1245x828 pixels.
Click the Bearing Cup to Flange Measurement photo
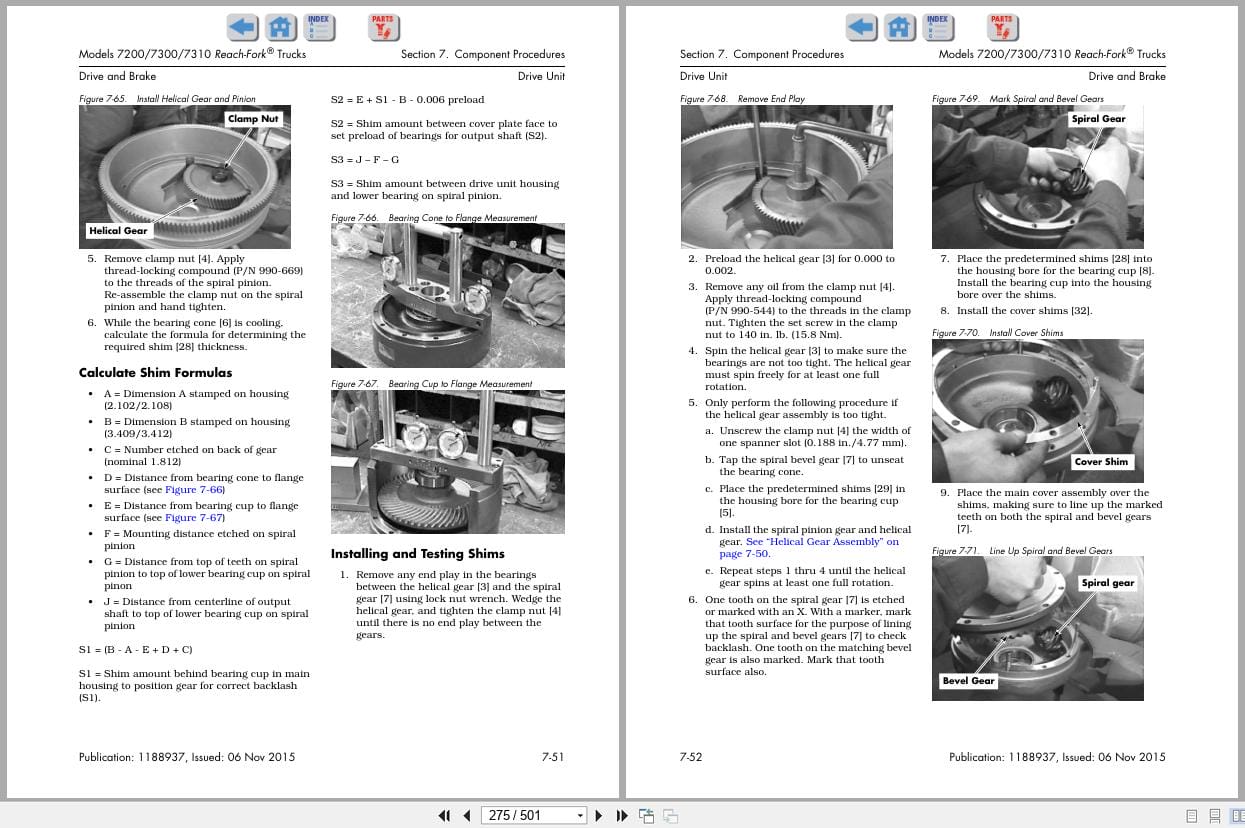point(447,463)
